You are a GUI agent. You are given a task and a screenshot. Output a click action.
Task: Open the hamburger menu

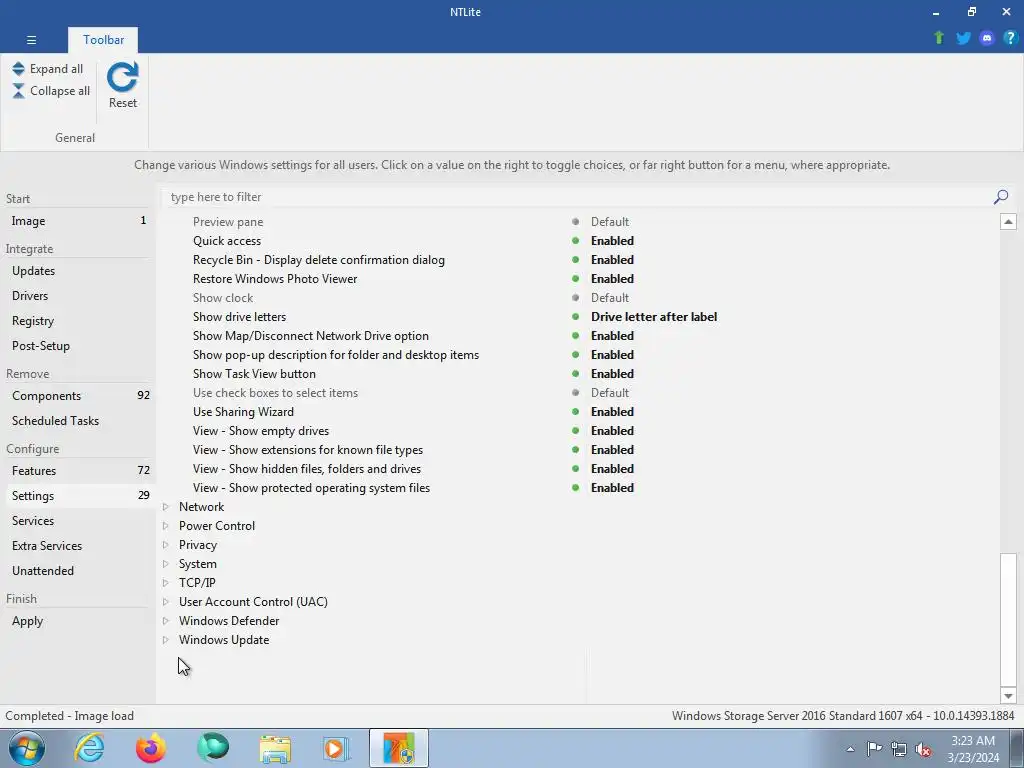(x=31, y=40)
